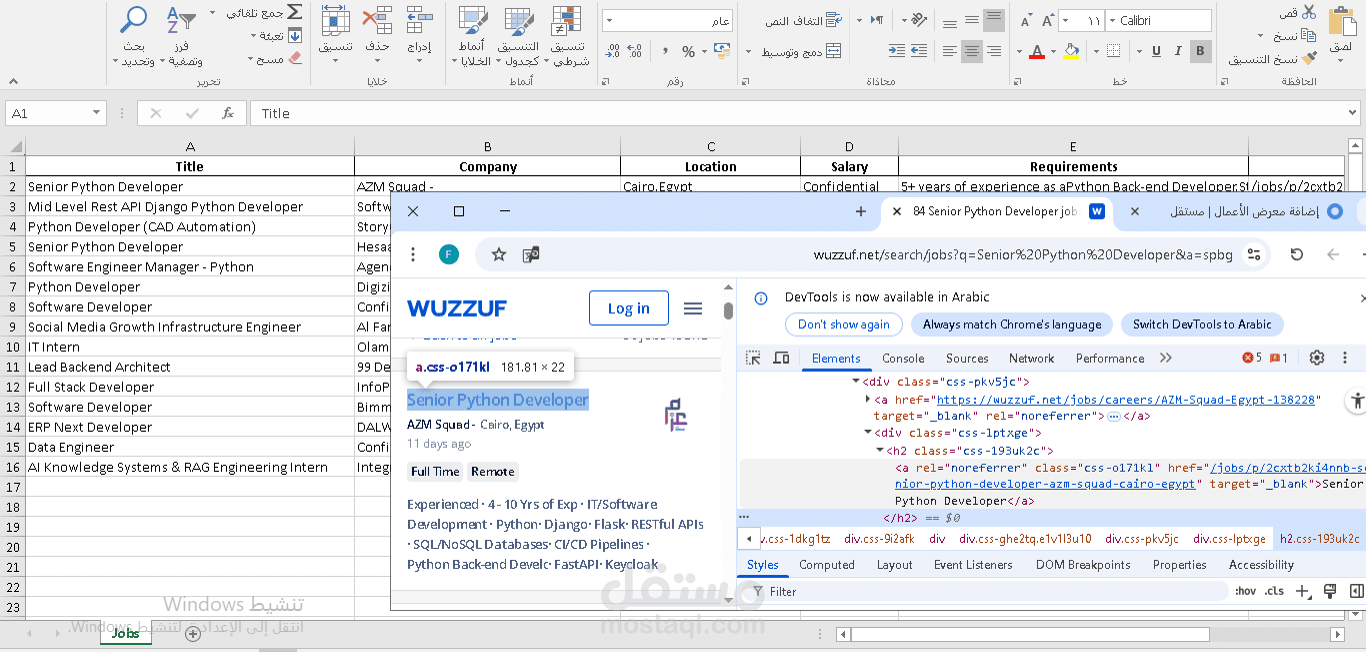Select the Jobs sheet tab

click(x=125, y=633)
